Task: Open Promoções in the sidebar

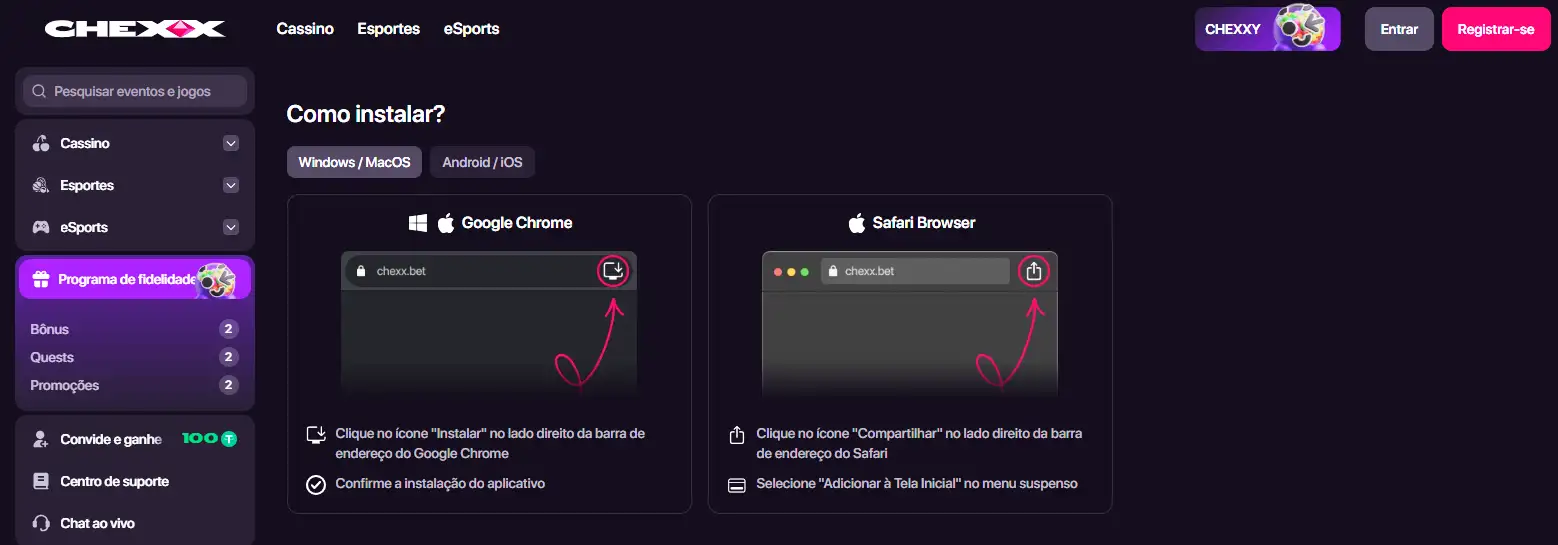Action: [65, 385]
